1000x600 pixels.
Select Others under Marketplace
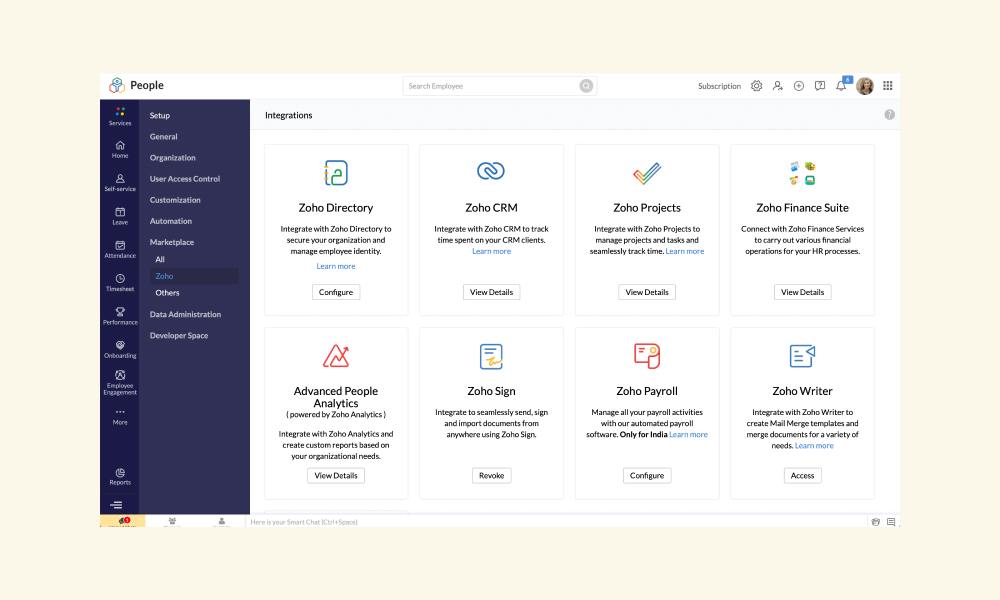click(x=167, y=293)
